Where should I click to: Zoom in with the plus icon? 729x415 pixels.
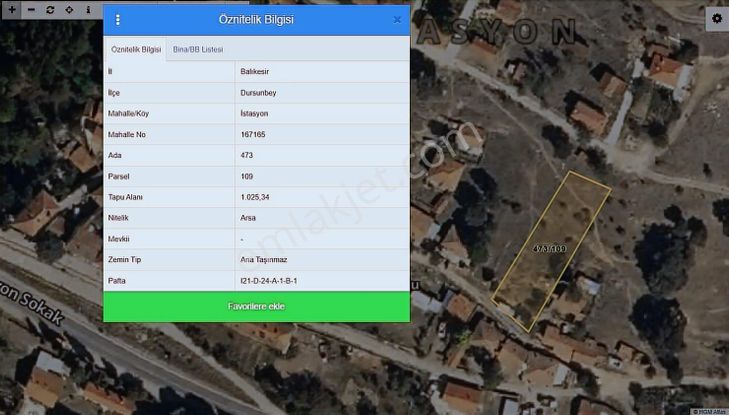tap(11, 9)
